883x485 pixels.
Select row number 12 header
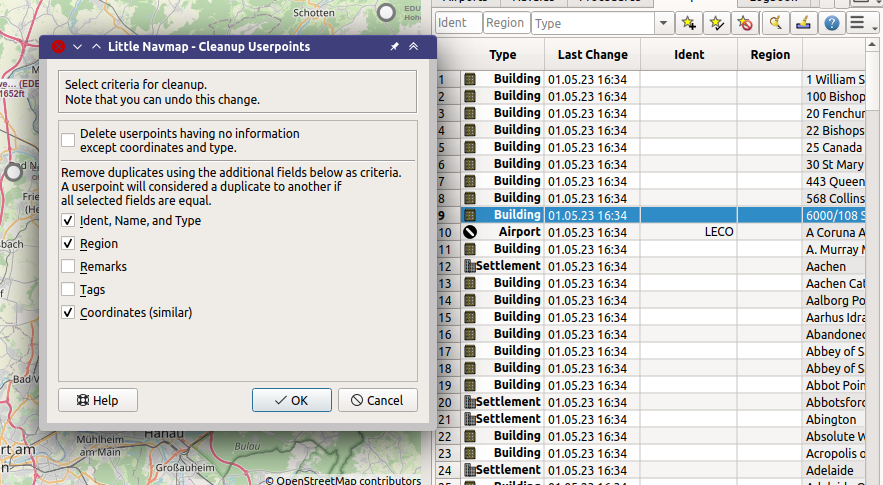[x=448, y=266]
